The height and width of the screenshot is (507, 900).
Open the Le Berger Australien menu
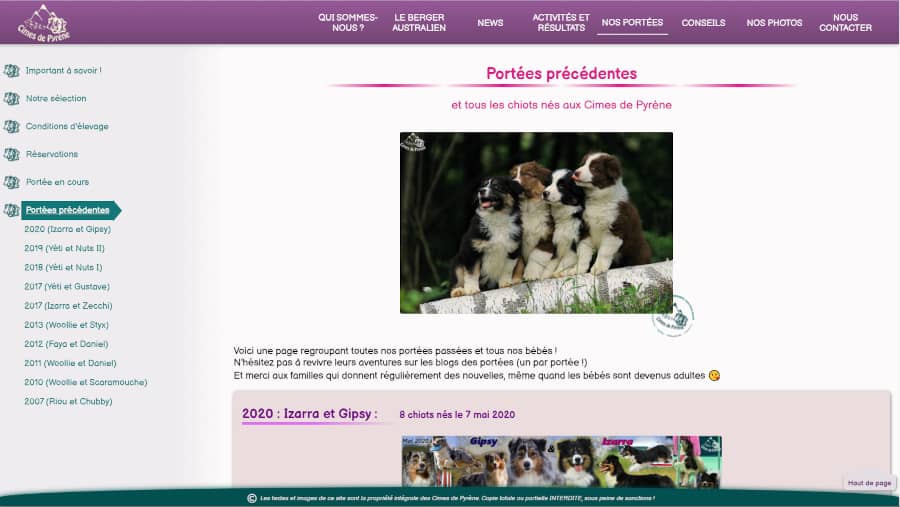click(x=420, y=22)
